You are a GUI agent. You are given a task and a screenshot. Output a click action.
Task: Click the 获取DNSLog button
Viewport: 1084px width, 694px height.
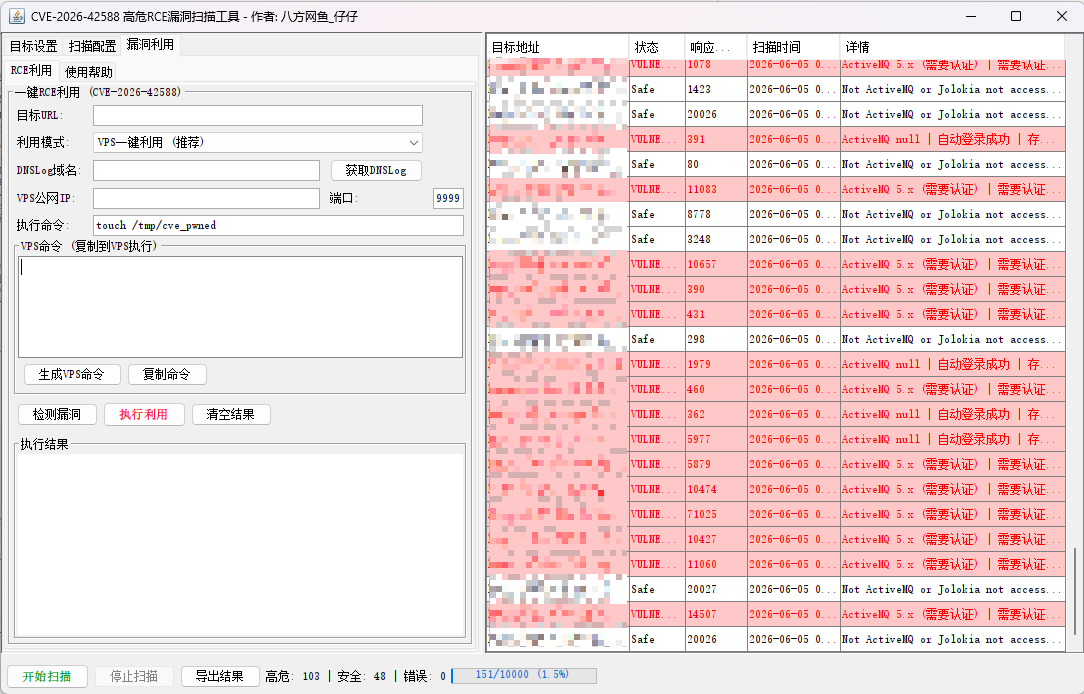coord(376,170)
